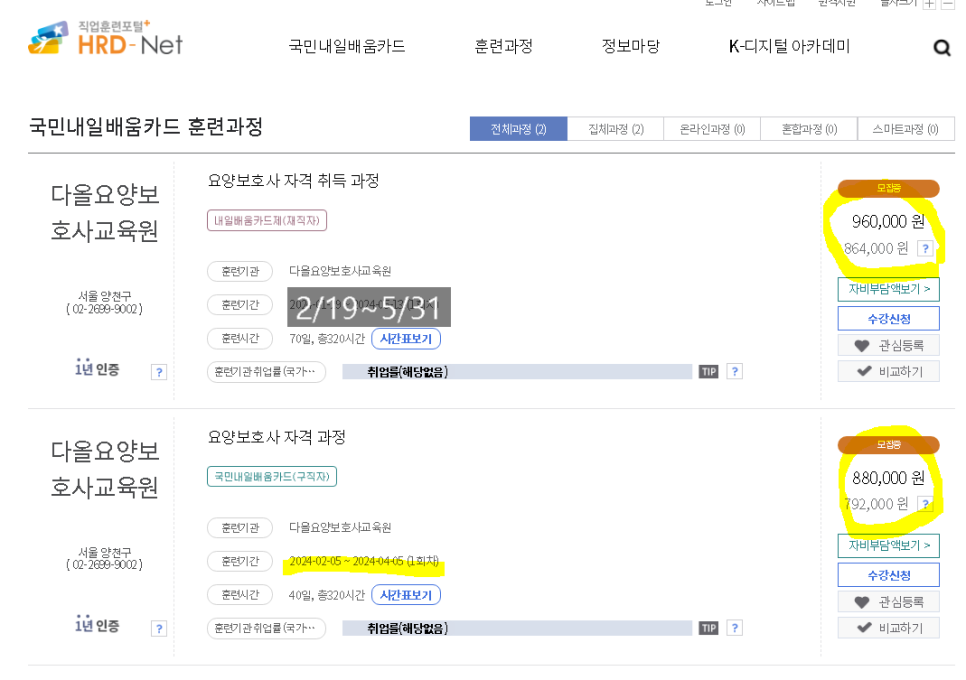The height and width of the screenshot is (680, 966).
Task: Open 시간표보기 for the 40일 course
Action: click(406, 595)
